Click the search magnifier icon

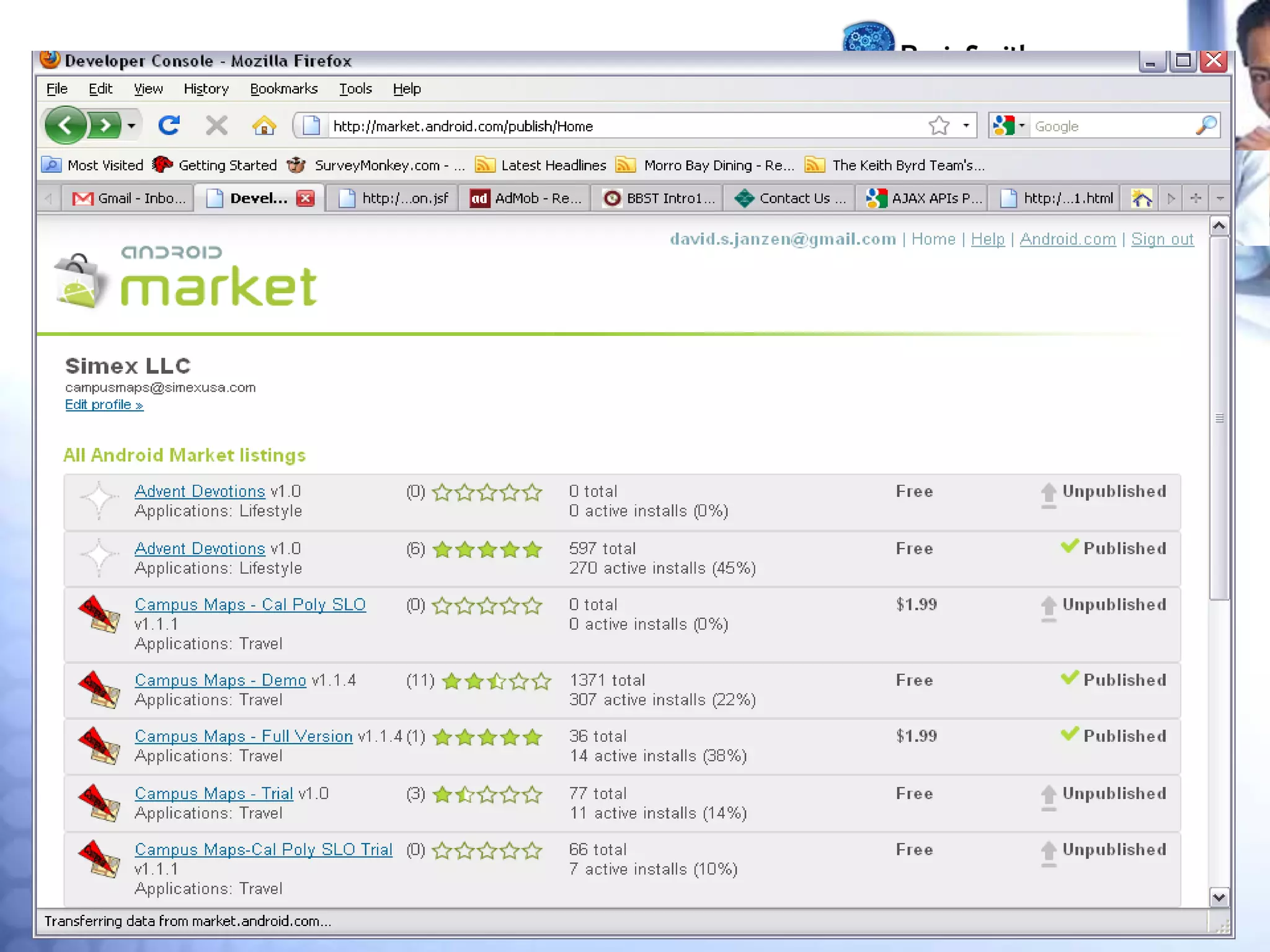coord(1206,126)
